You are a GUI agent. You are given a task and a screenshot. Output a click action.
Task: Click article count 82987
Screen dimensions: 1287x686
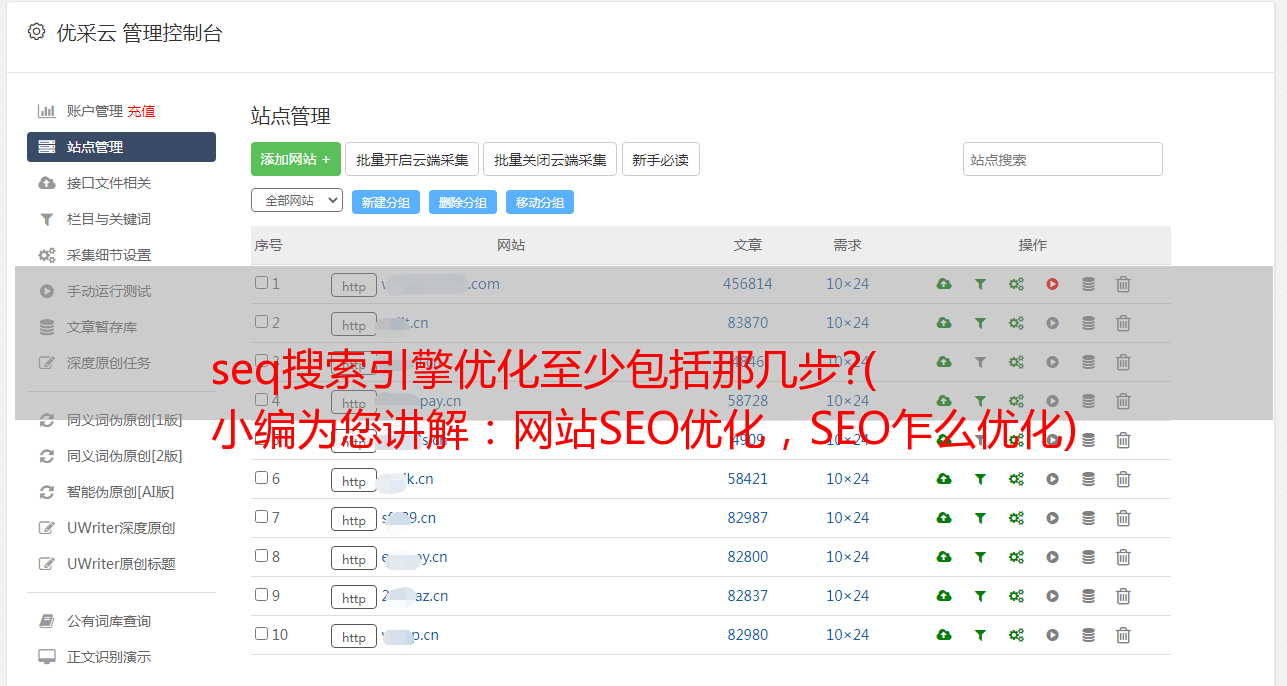point(748,518)
